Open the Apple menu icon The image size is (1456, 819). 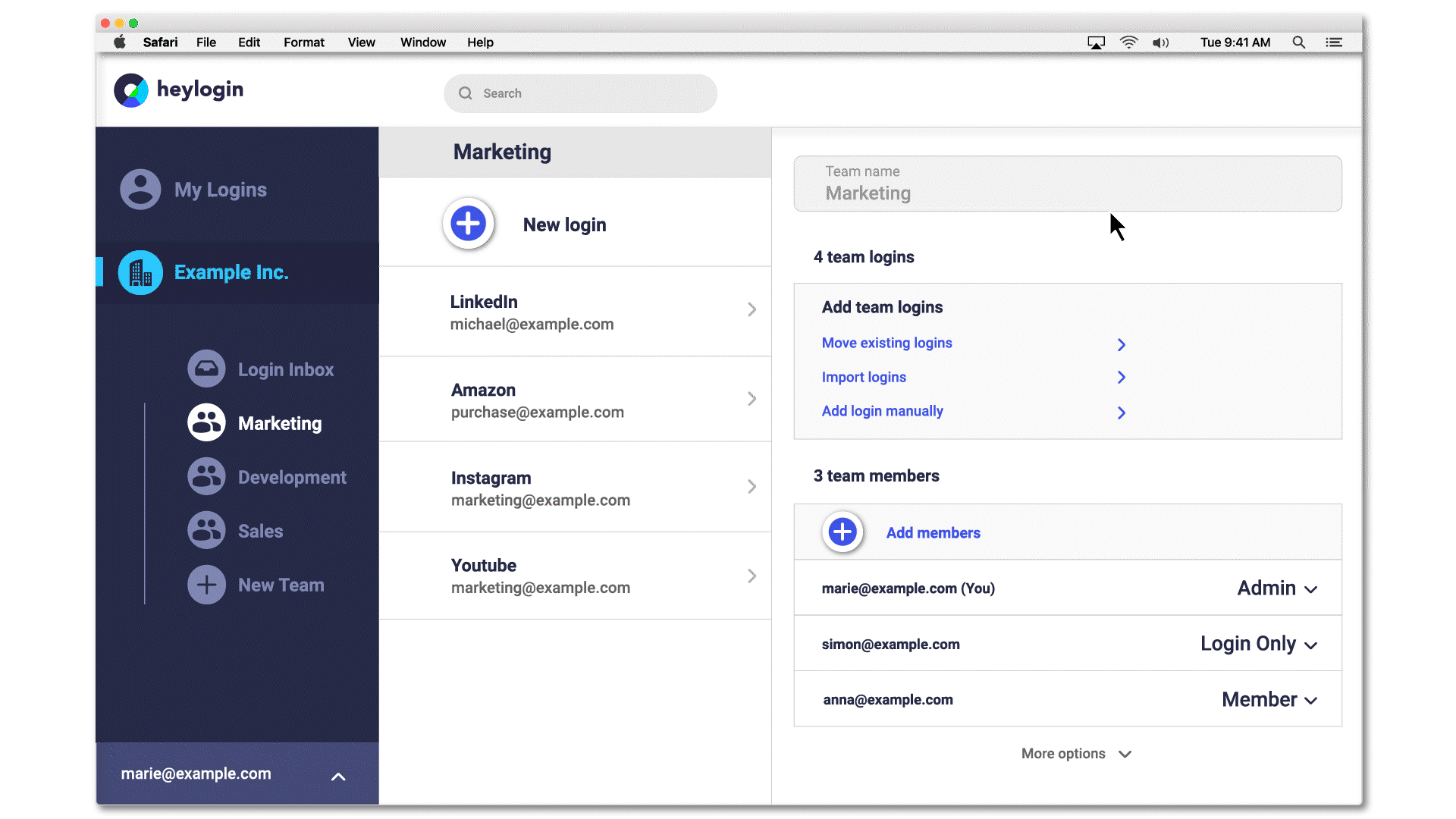(120, 42)
